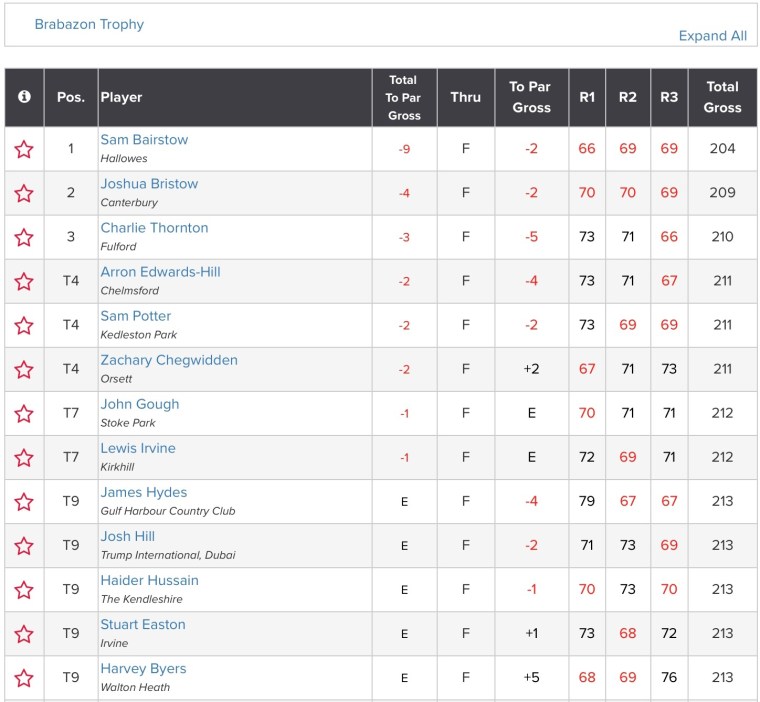Mark Arron Edwards-Hill's star icon
The image size is (760, 702).
24,281
